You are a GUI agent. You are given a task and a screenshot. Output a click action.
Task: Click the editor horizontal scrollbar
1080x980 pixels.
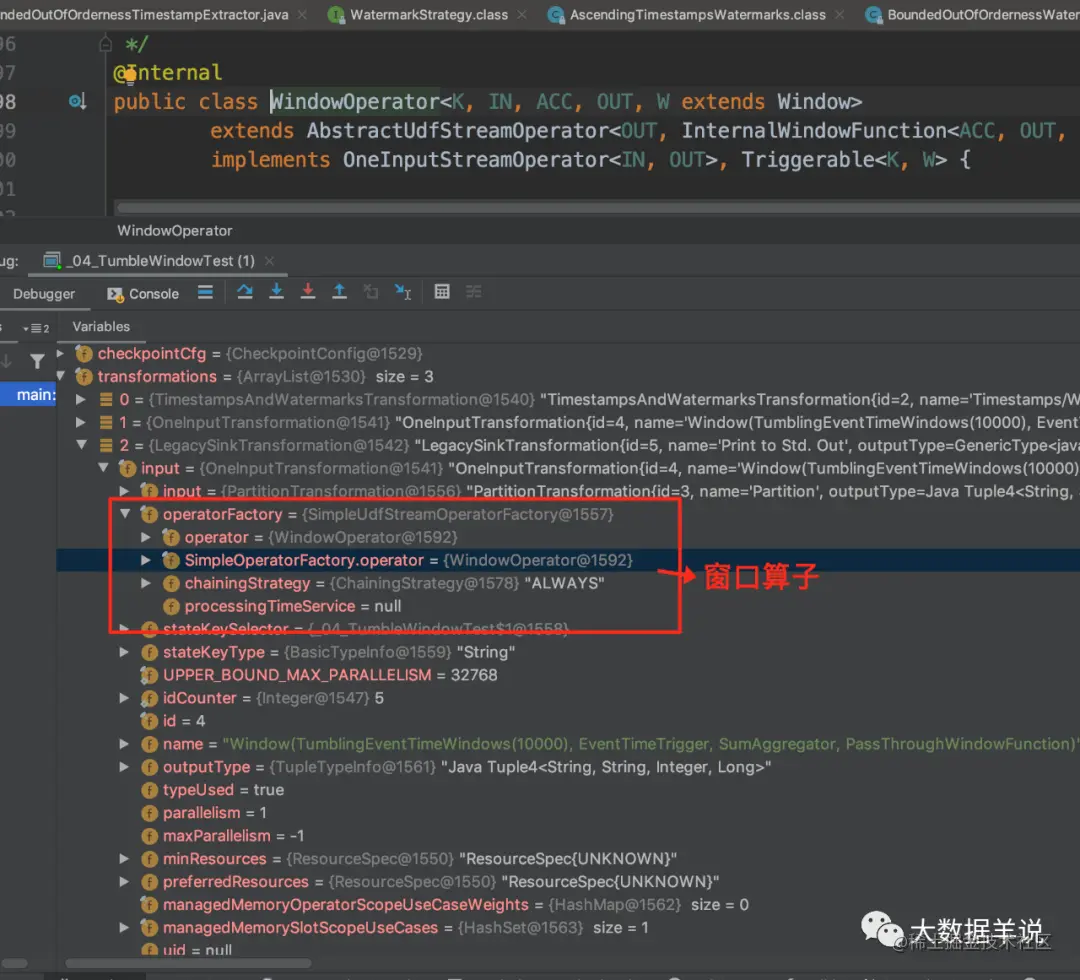[598, 207]
